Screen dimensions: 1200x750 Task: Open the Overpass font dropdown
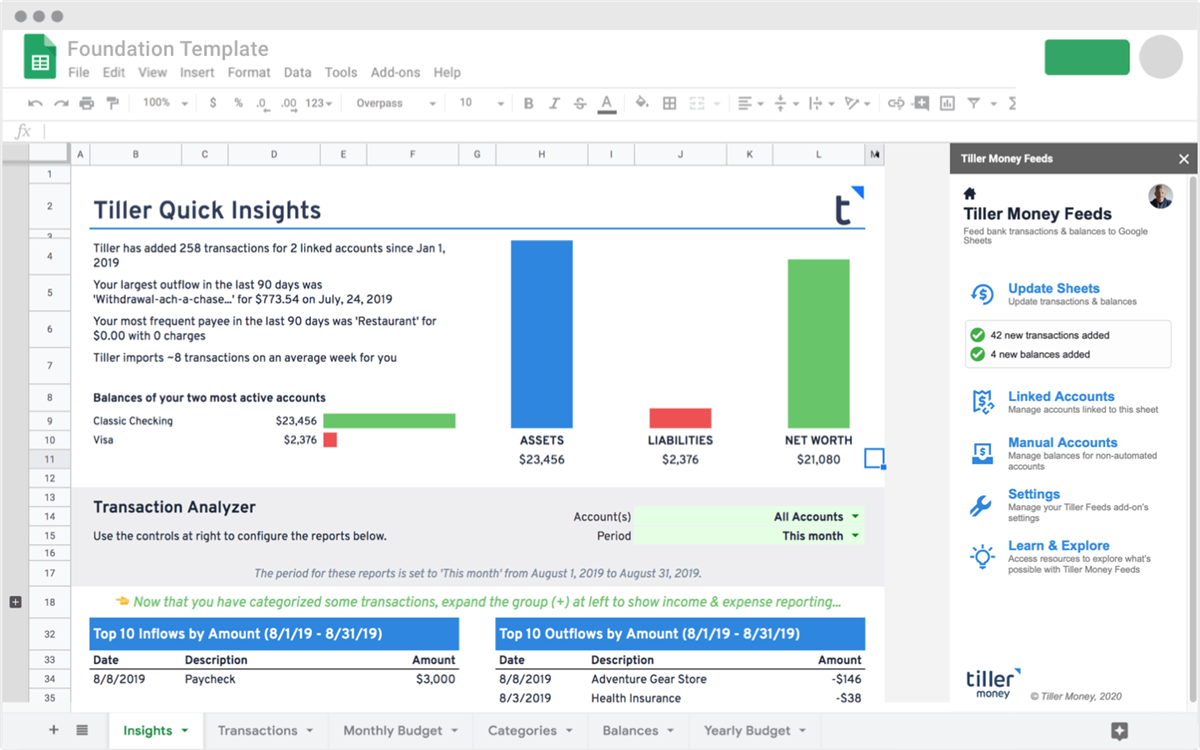tap(396, 103)
